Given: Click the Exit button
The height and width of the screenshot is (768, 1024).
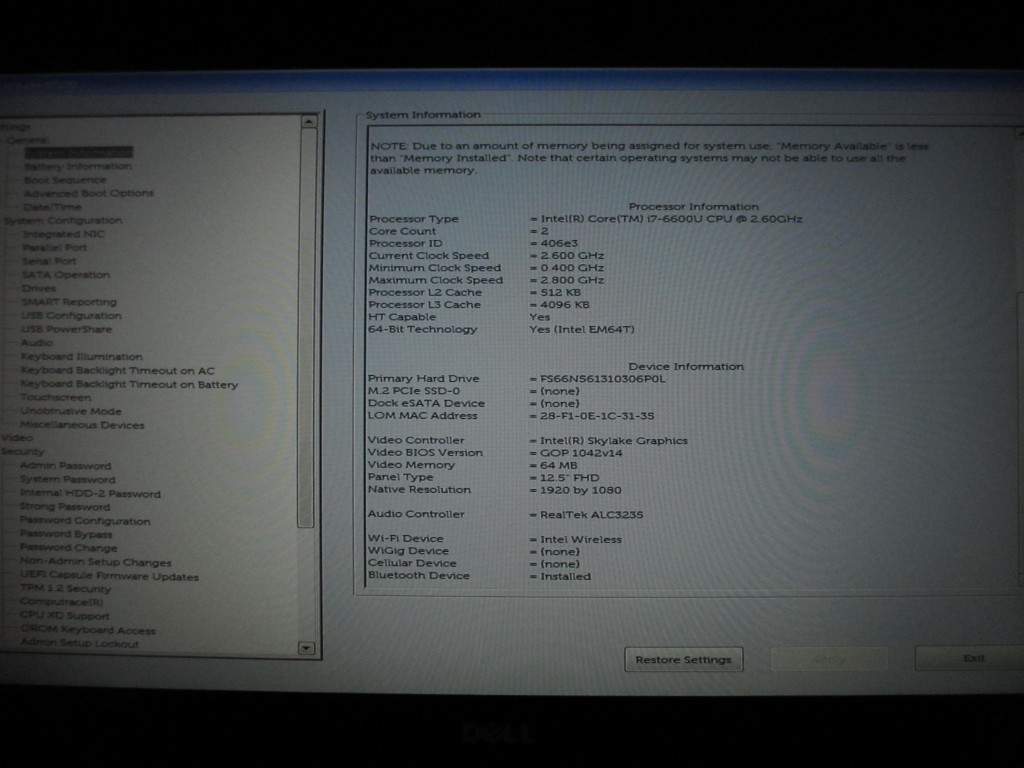Looking at the screenshot, I should (973, 658).
